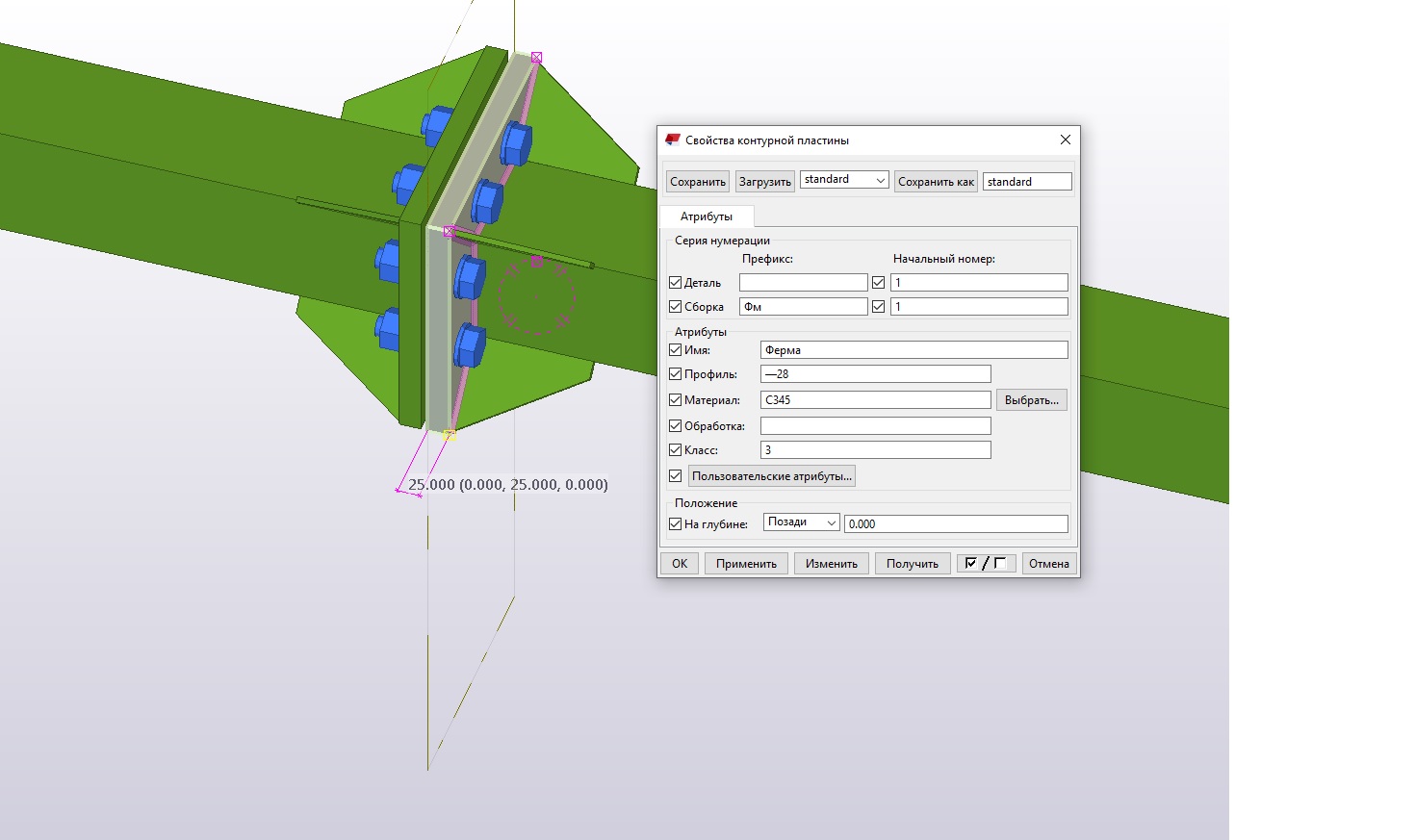Uncheck the Материал checkbox
The width and height of the screenshot is (1415, 840).
(x=676, y=400)
